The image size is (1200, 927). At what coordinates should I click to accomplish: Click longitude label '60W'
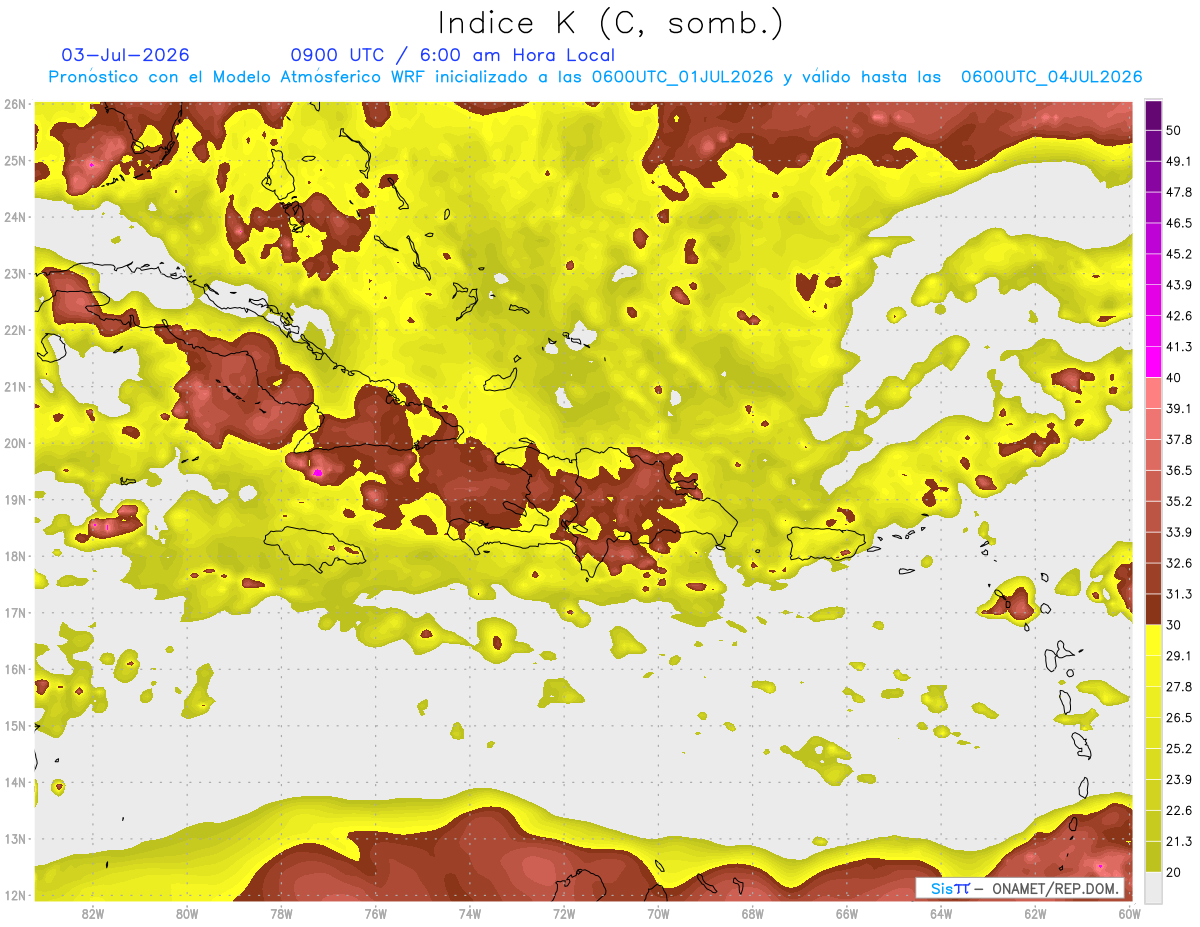coord(1129,914)
